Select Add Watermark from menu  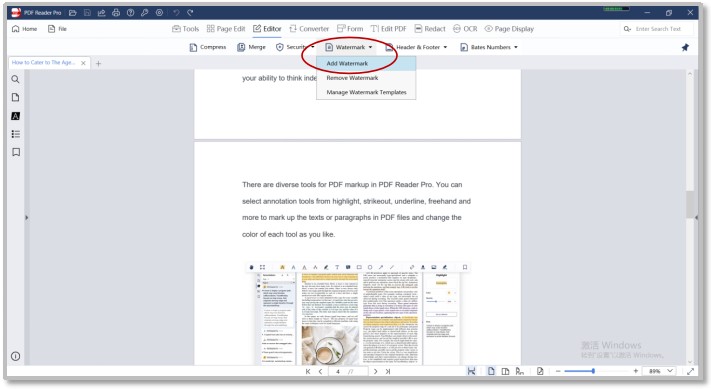point(366,63)
